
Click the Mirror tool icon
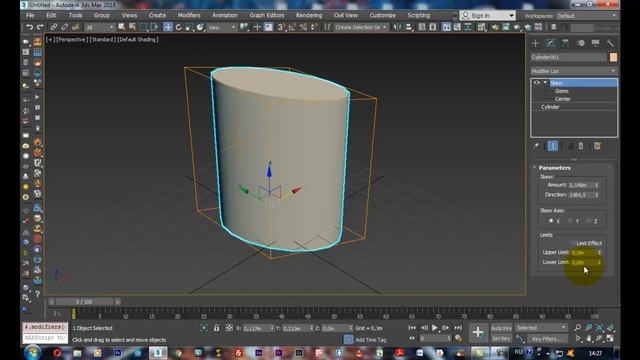point(397,27)
